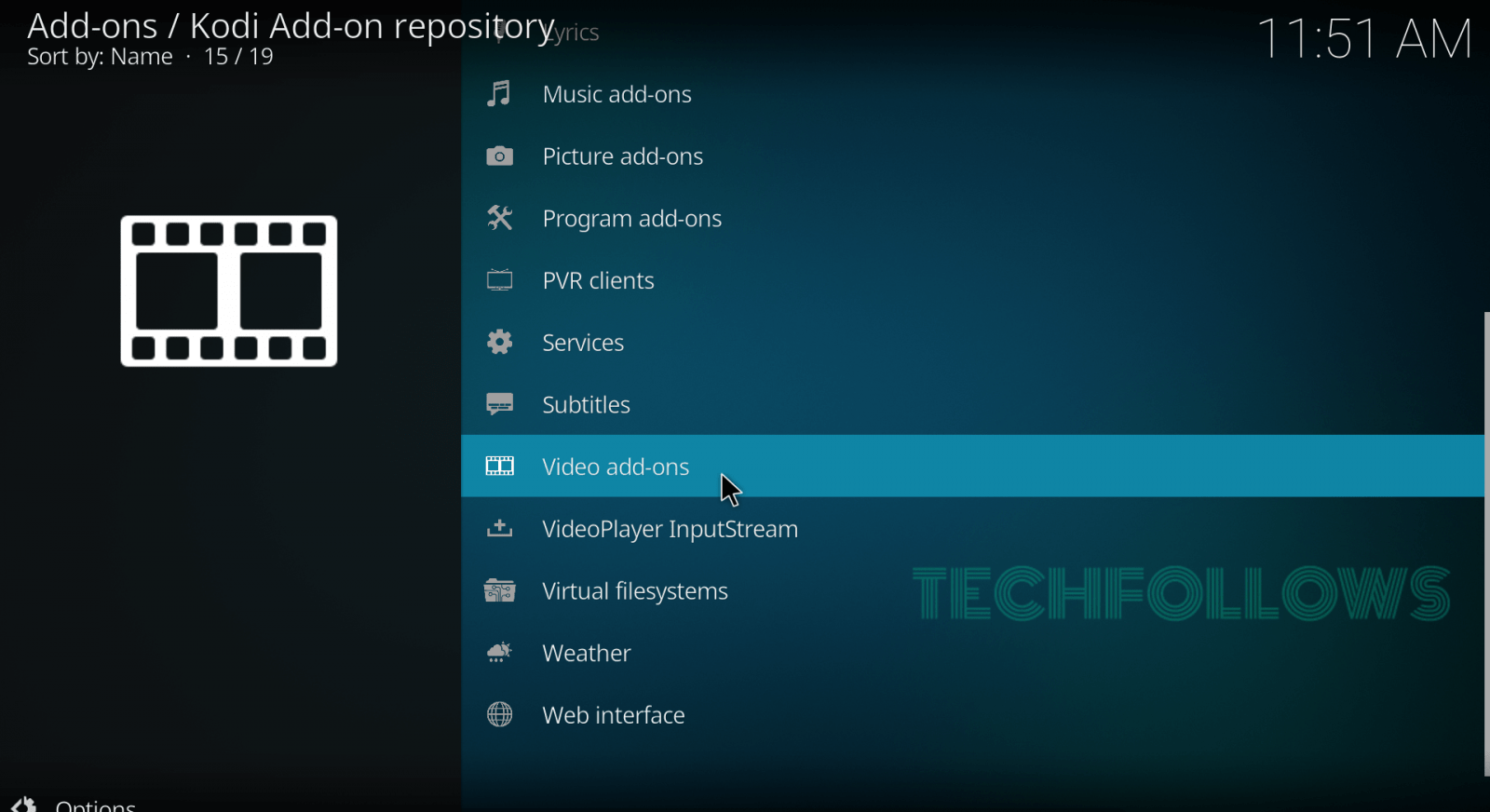Click the vertical scrollbar on the right edge

[x=1486, y=544]
